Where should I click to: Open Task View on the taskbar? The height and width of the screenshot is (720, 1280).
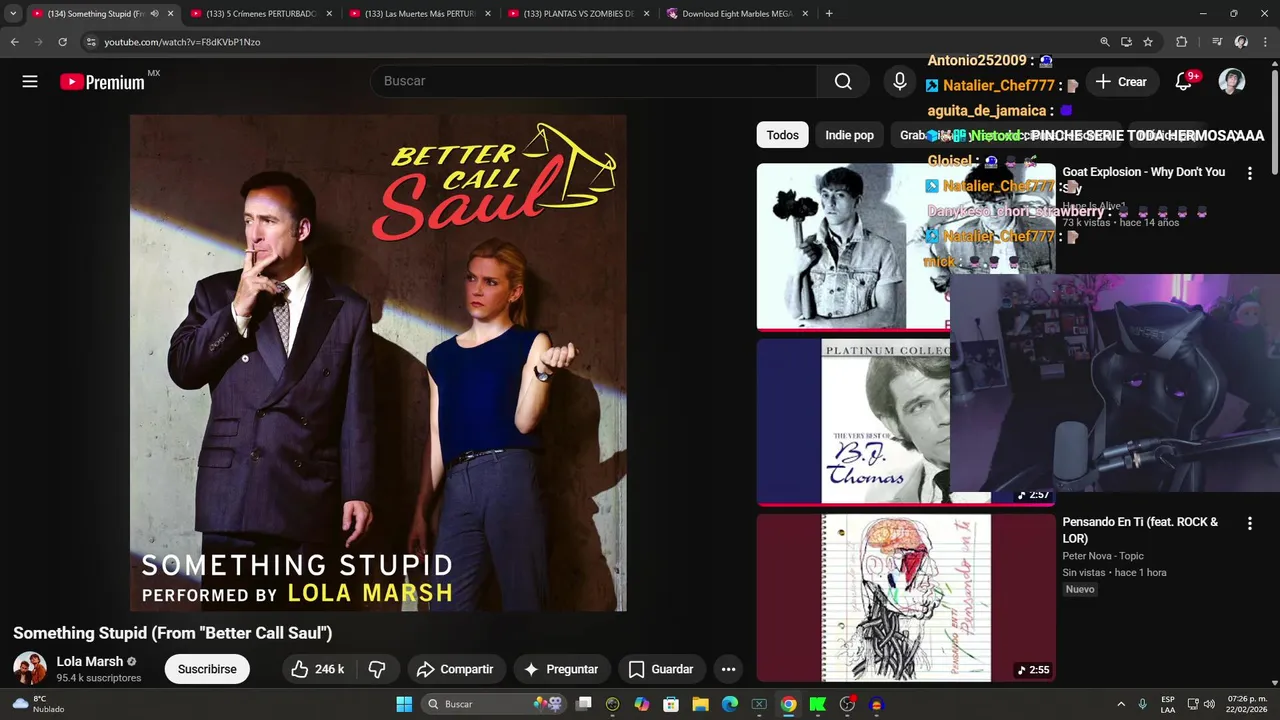pyautogui.click(x=584, y=704)
